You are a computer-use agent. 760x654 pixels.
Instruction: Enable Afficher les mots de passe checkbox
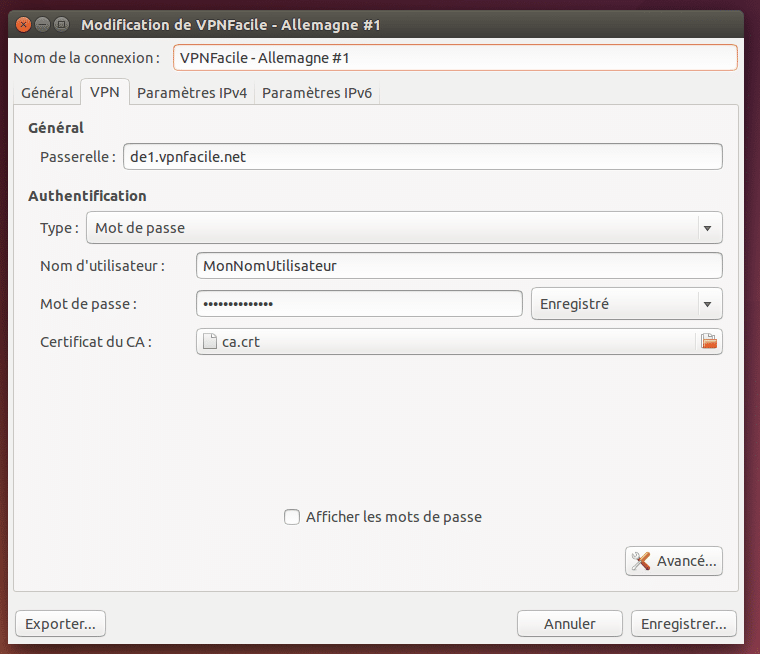292,517
